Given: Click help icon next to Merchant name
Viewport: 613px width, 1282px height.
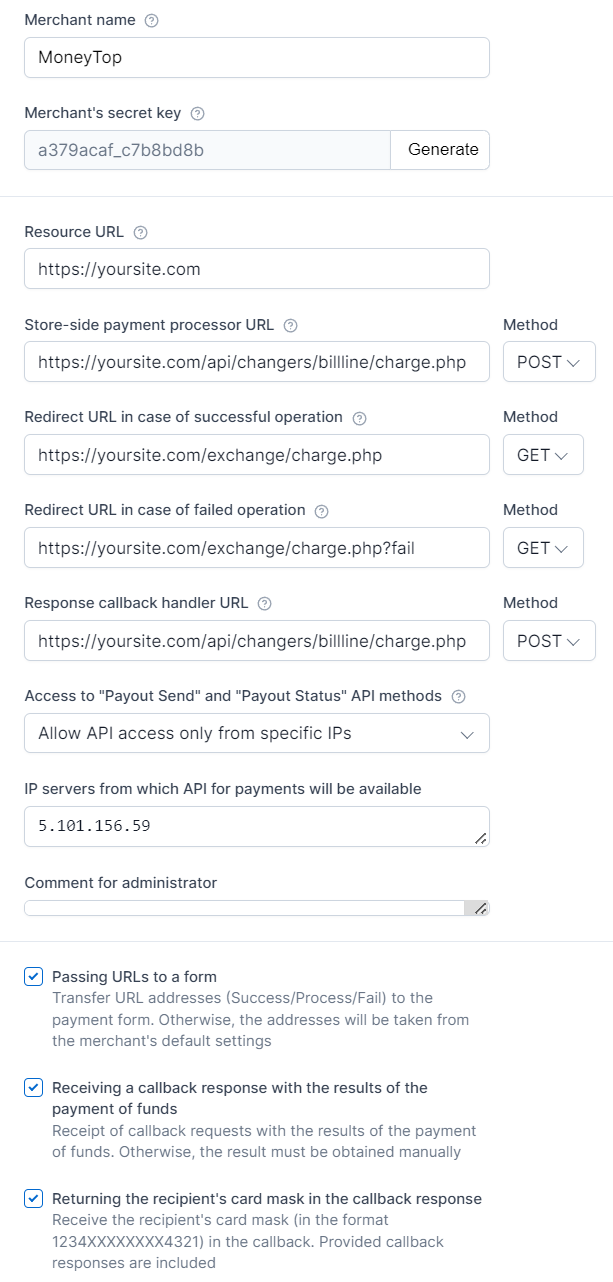Looking at the screenshot, I should (x=152, y=21).
